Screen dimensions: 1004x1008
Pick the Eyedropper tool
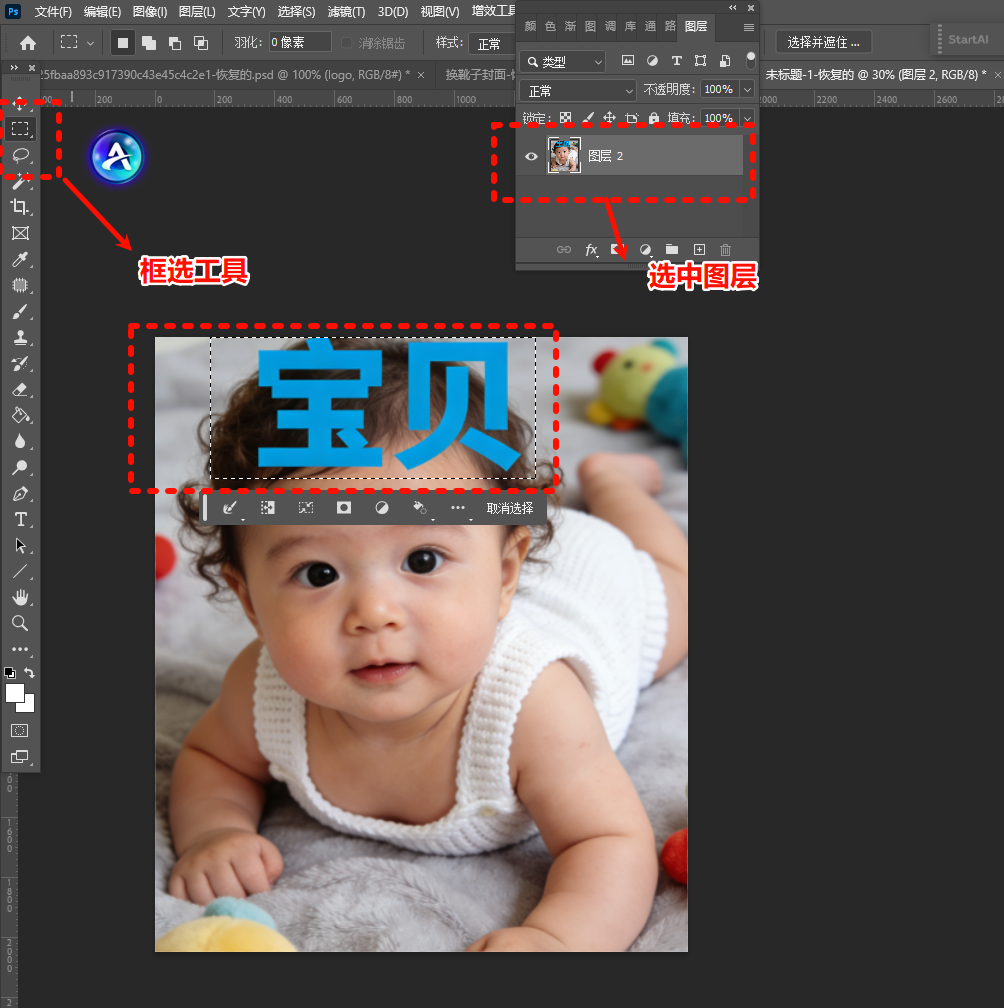point(20,260)
